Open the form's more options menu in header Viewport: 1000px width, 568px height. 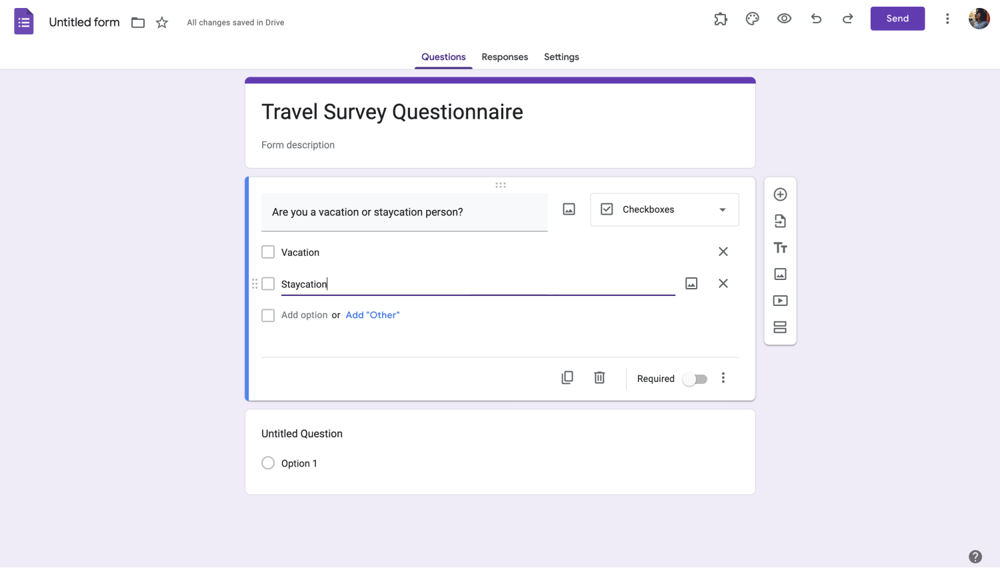947,19
